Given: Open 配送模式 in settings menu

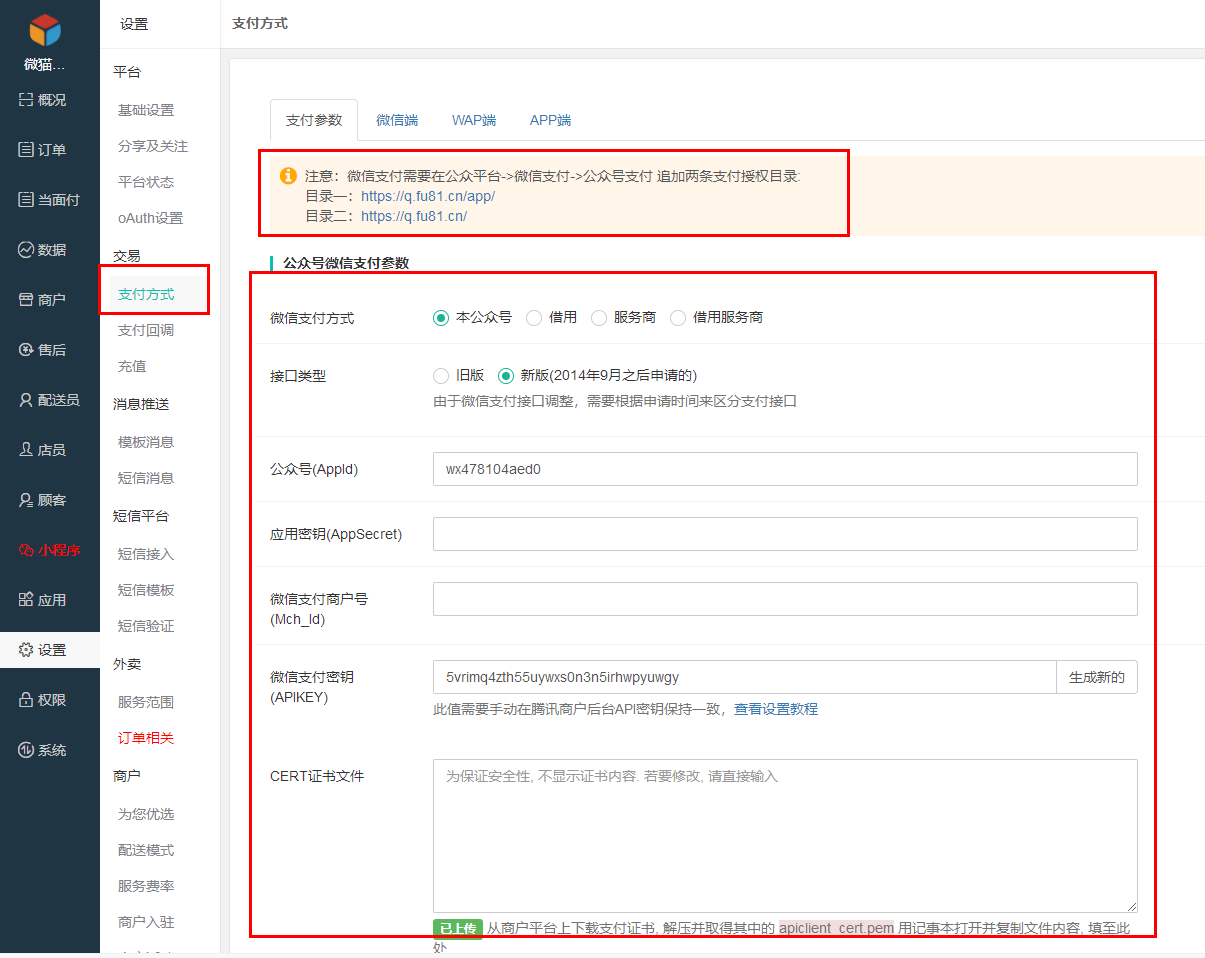Looking at the screenshot, I should pyautogui.click(x=146, y=850).
